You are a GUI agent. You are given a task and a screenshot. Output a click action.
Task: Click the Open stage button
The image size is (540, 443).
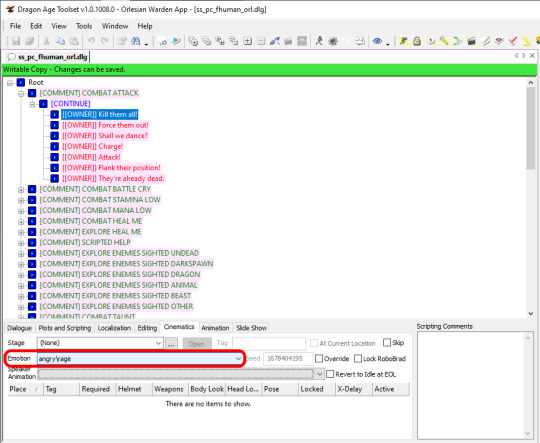(x=197, y=343)
